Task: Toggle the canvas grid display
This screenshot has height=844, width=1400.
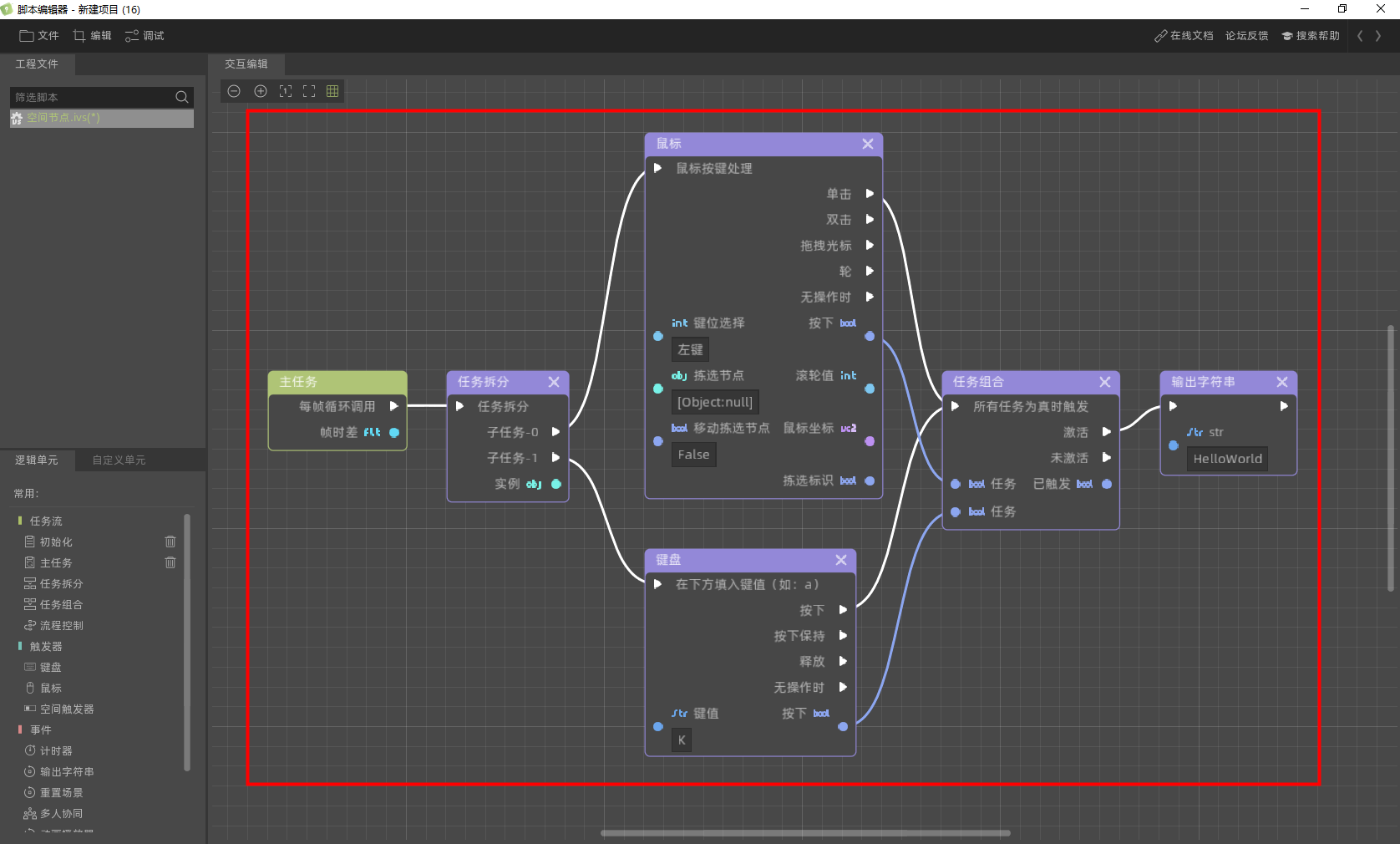Action: click(332, 91)
